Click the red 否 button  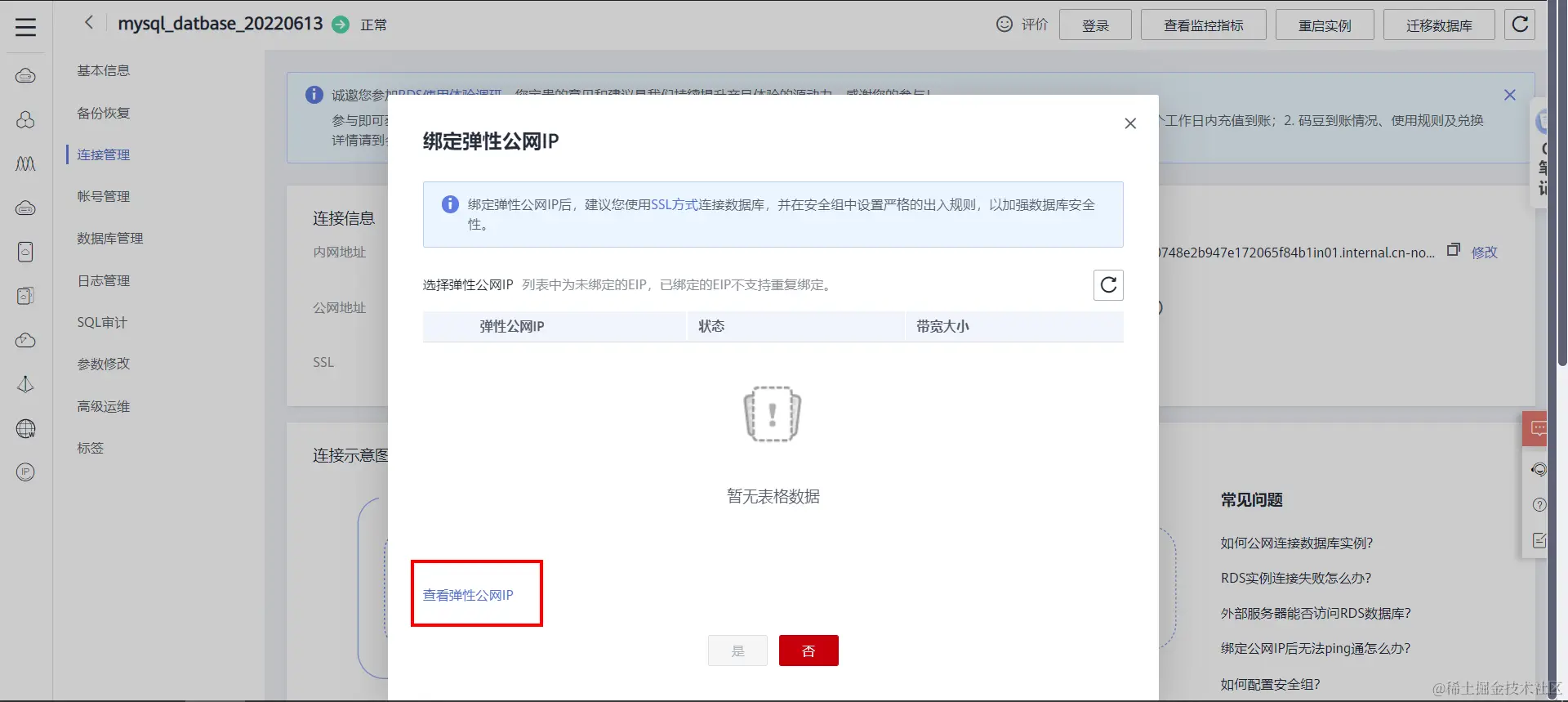(808, 651)
